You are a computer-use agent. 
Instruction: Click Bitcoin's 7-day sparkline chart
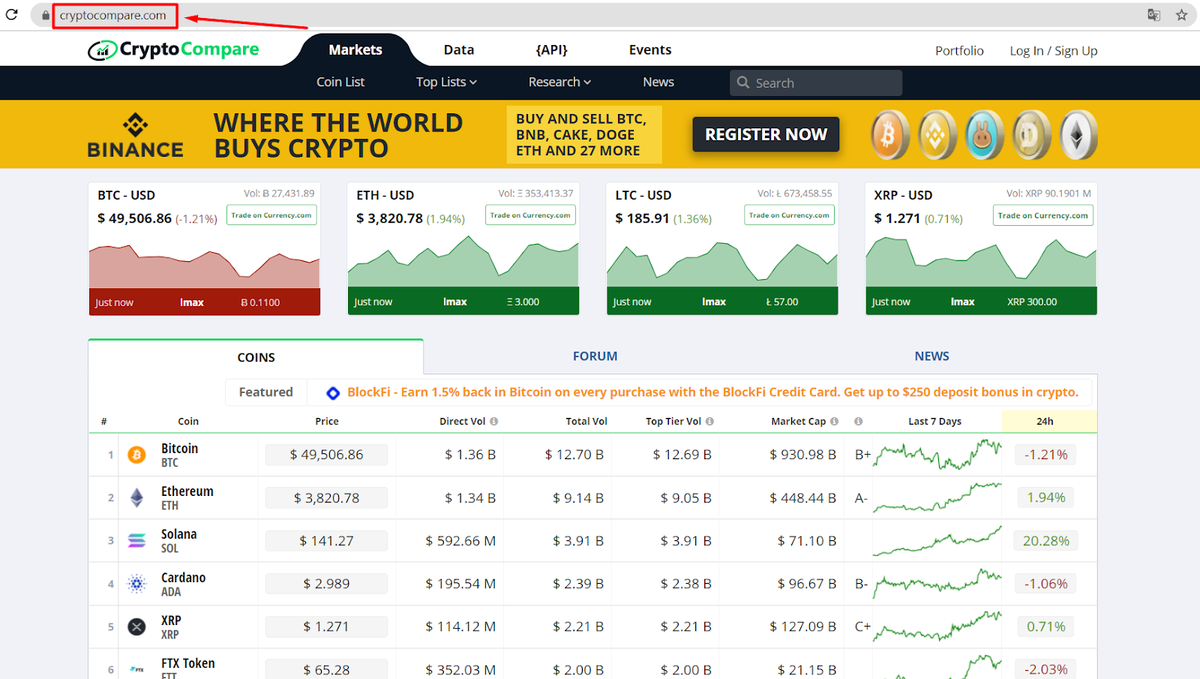click(937, 455)
